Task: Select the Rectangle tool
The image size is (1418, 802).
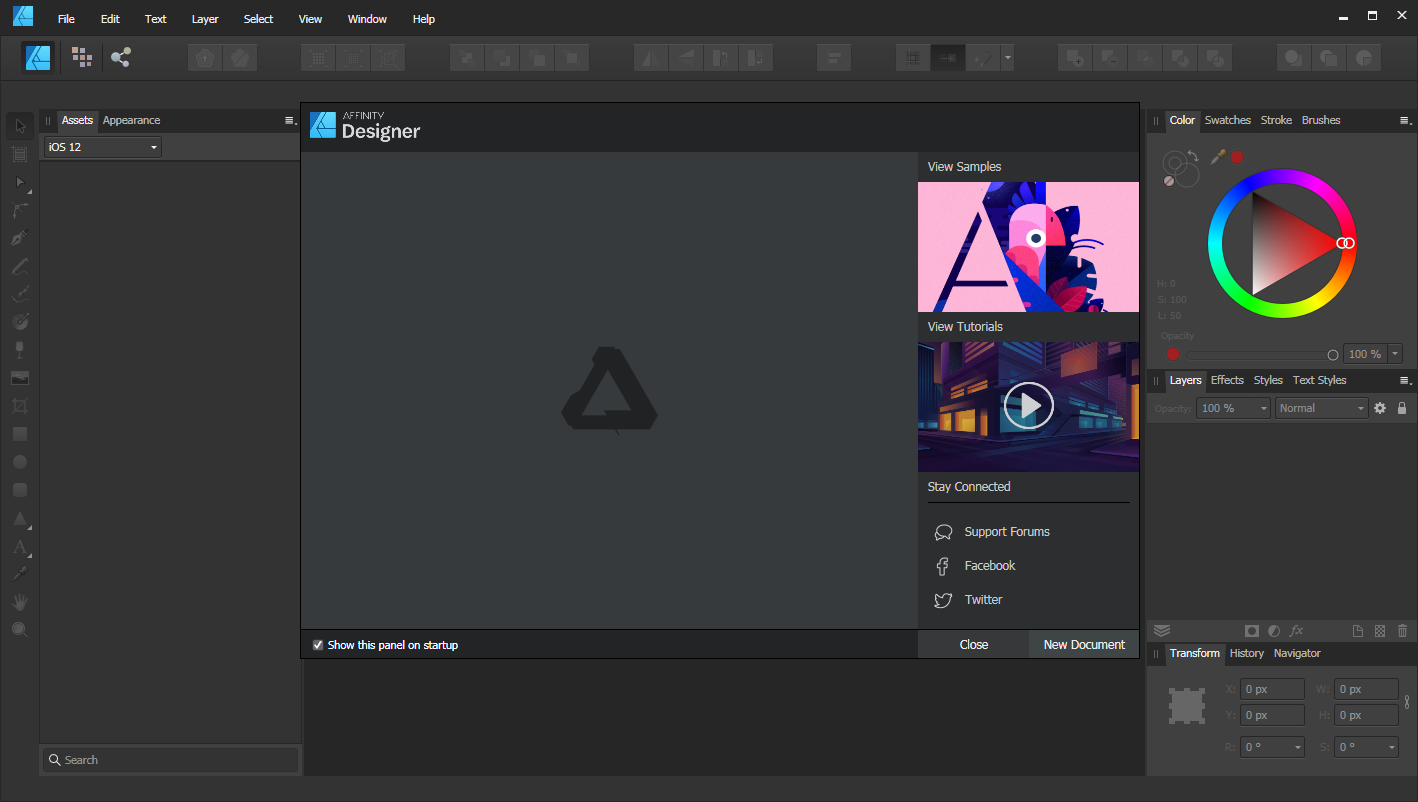Action: (20, 434)
